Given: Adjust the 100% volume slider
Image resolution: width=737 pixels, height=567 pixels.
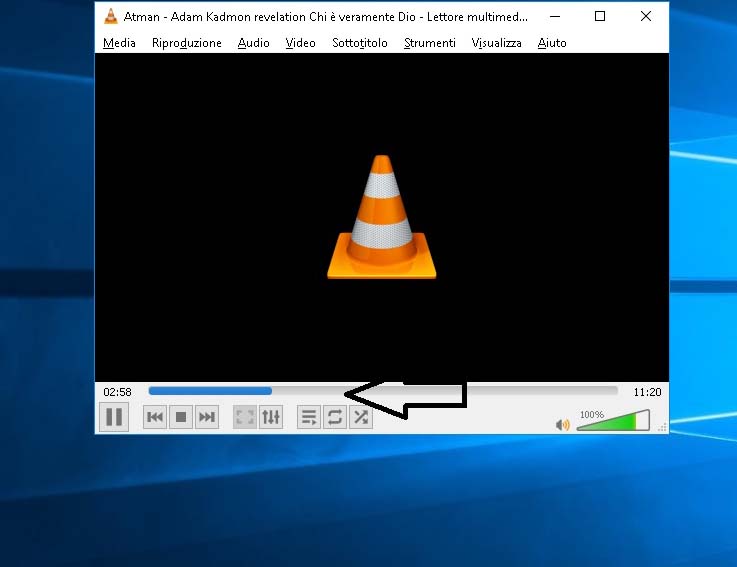Looking at the screenshot, I should [x=613, y=420].
